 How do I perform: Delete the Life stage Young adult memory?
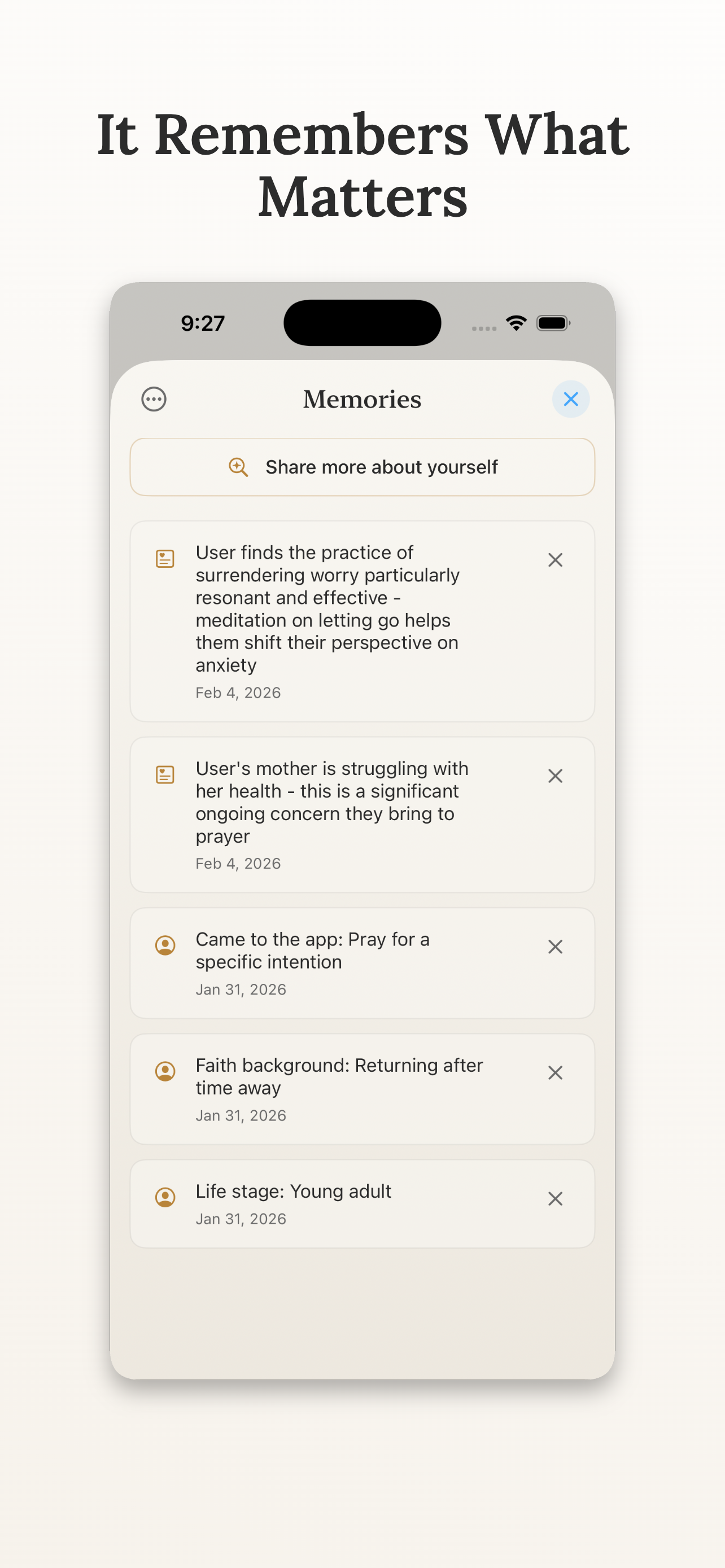[x=554, y=1198]
